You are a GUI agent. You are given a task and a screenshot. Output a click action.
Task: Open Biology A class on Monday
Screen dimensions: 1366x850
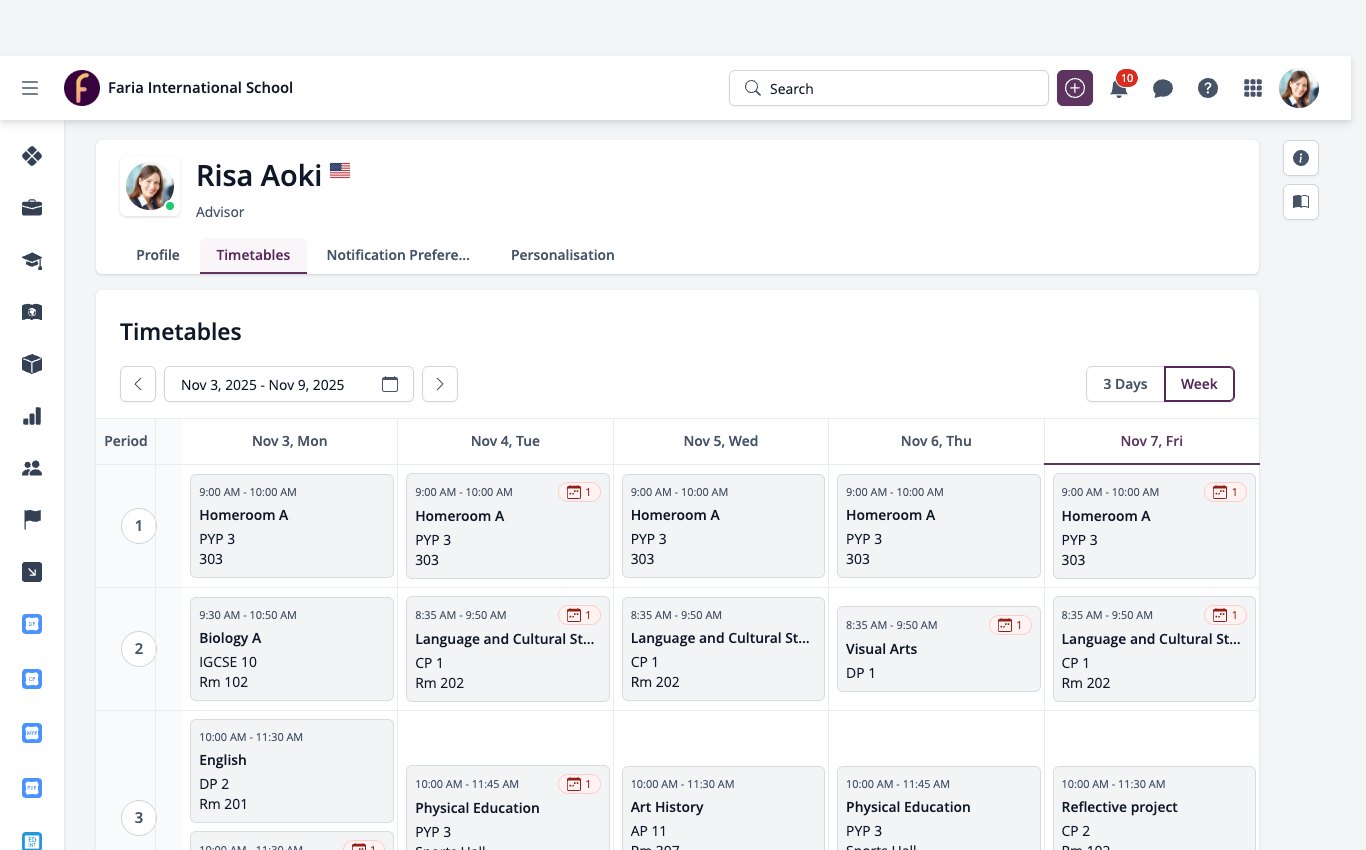pyautogui.click(x=292, y=649)
